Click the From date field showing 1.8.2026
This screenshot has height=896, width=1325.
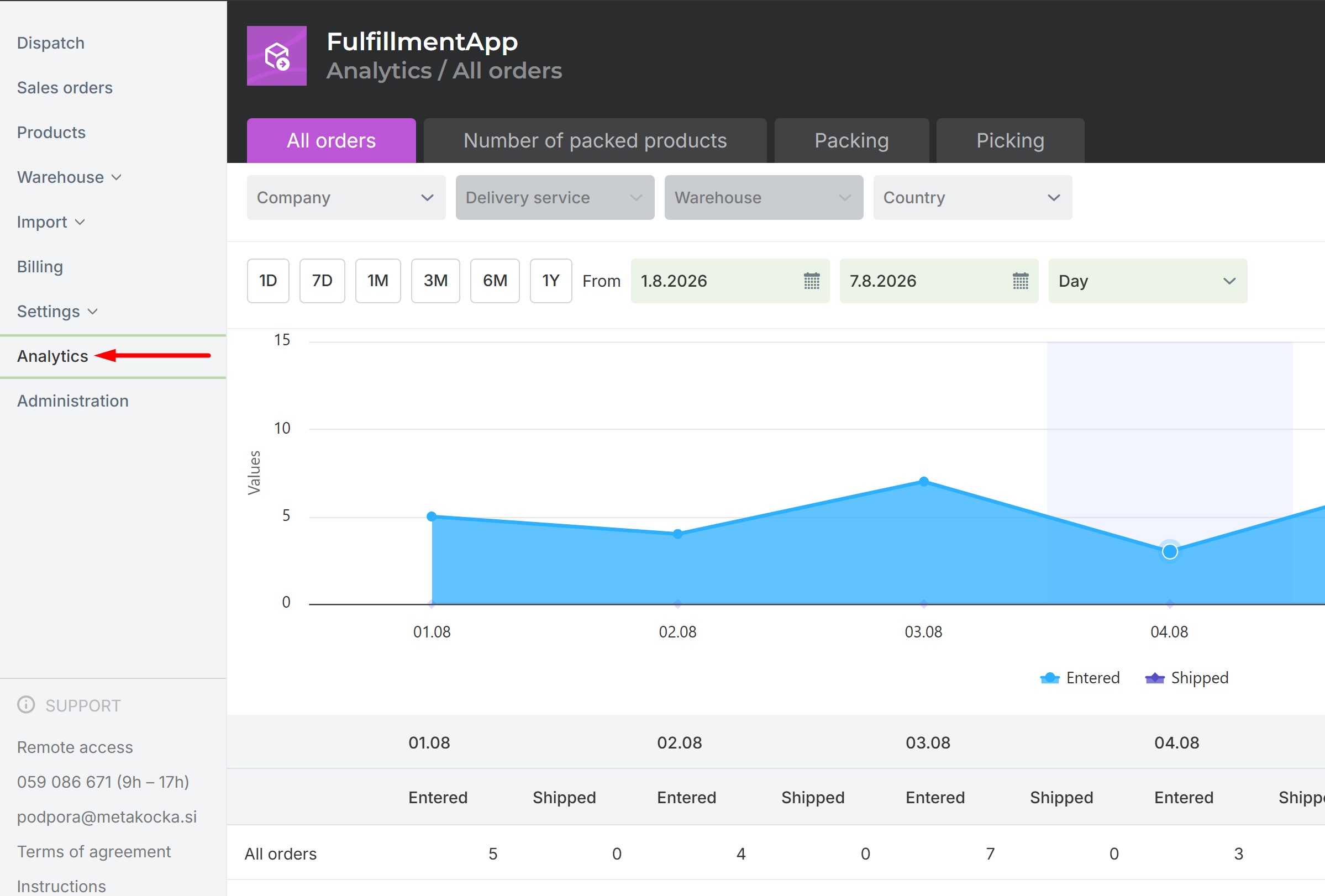click(x=730, y=281)
